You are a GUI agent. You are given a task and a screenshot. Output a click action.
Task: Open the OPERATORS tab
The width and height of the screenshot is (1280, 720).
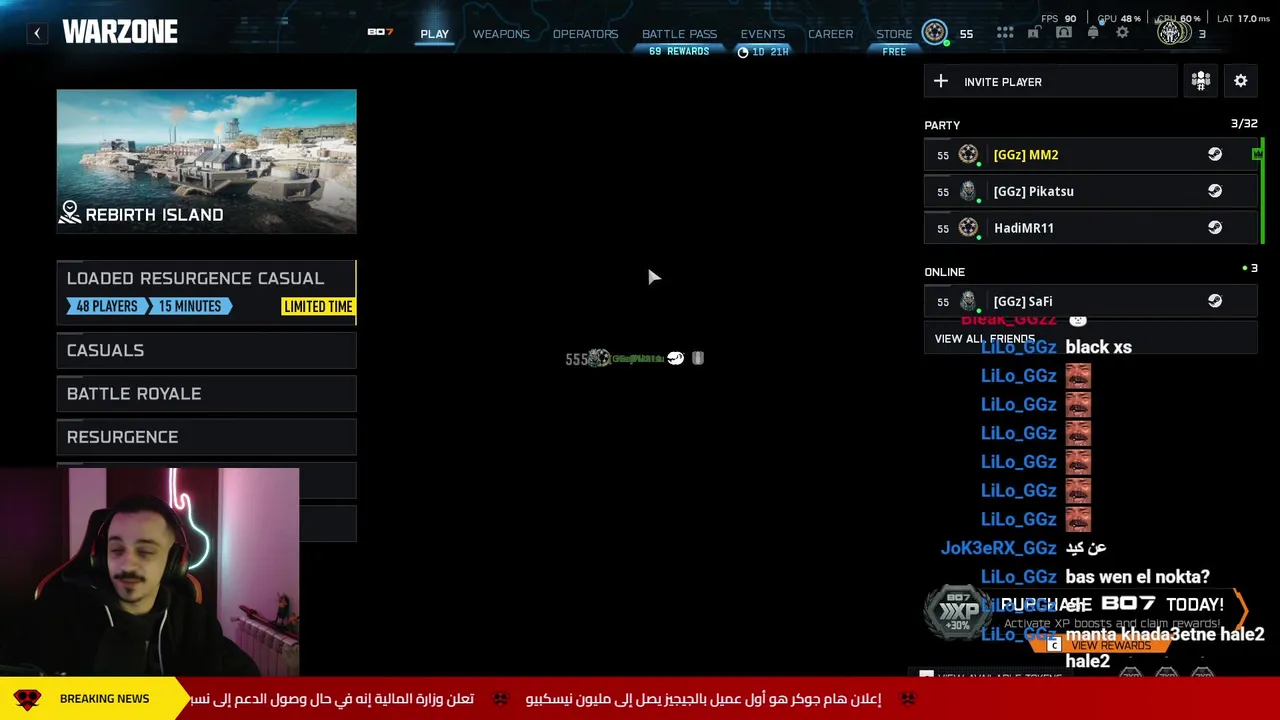[585, 34]
